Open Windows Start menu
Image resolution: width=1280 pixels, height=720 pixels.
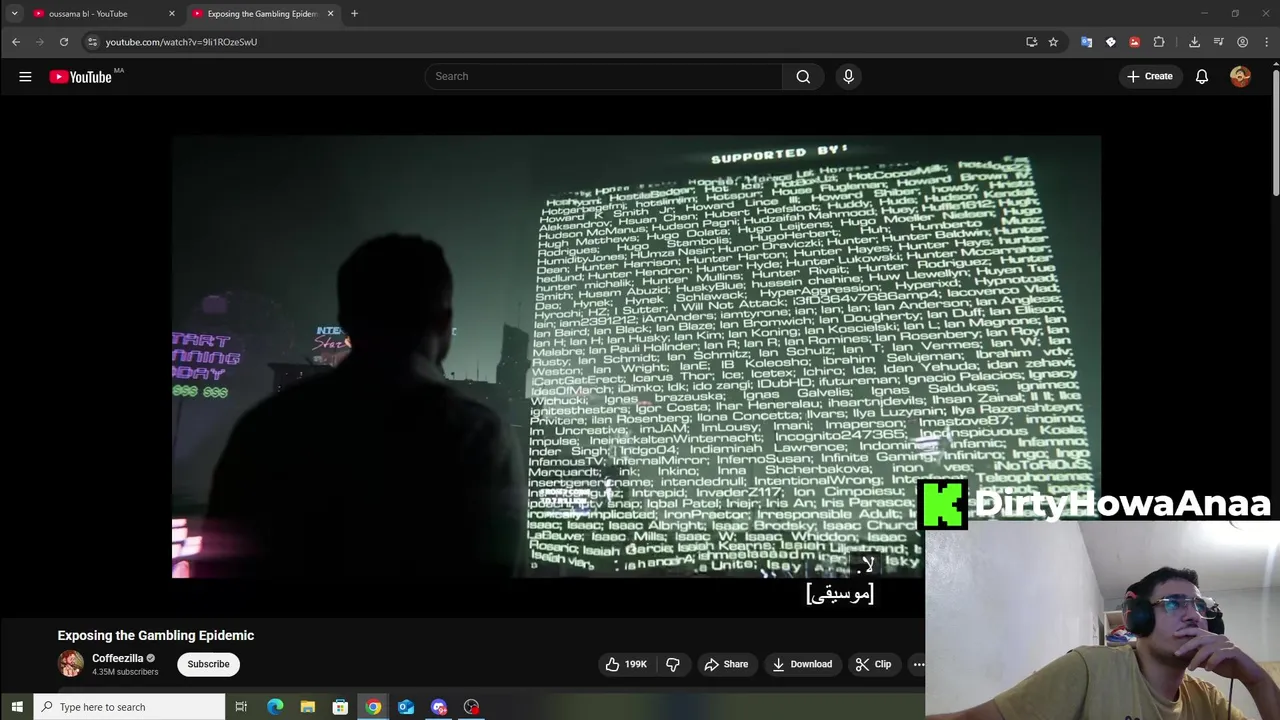coord(16,707)
